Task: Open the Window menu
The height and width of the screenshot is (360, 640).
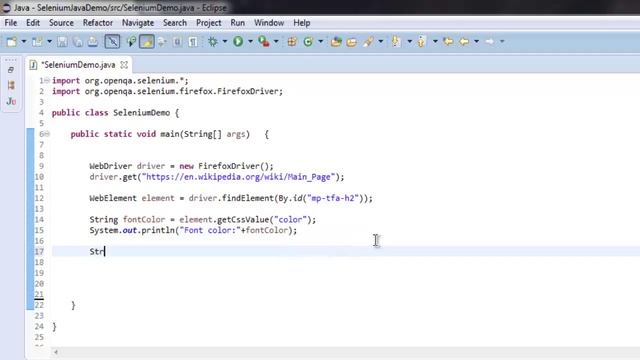Action: (x=269, y=23)
